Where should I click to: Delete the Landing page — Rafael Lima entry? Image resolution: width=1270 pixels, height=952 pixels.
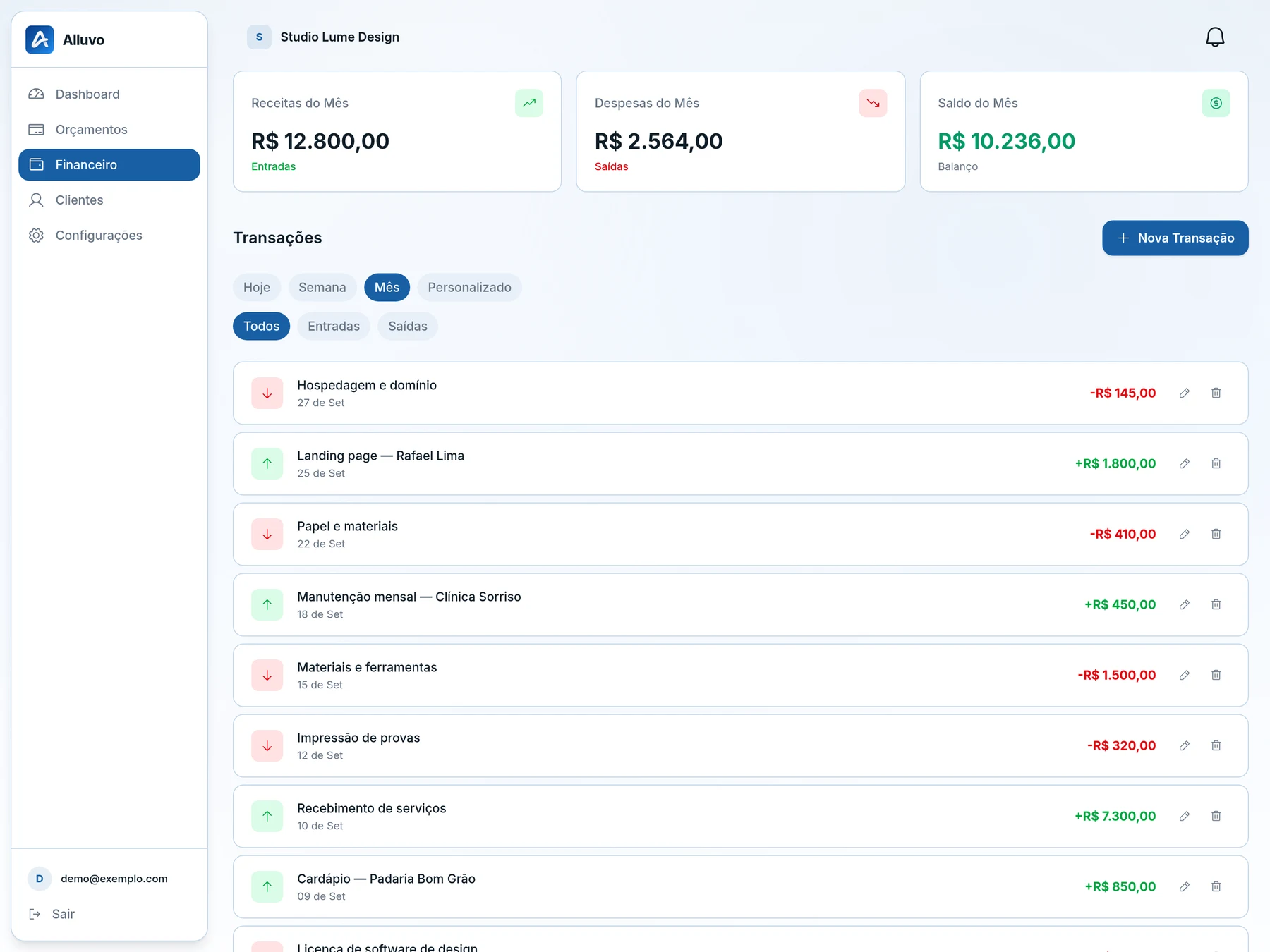click(1216, 464)
